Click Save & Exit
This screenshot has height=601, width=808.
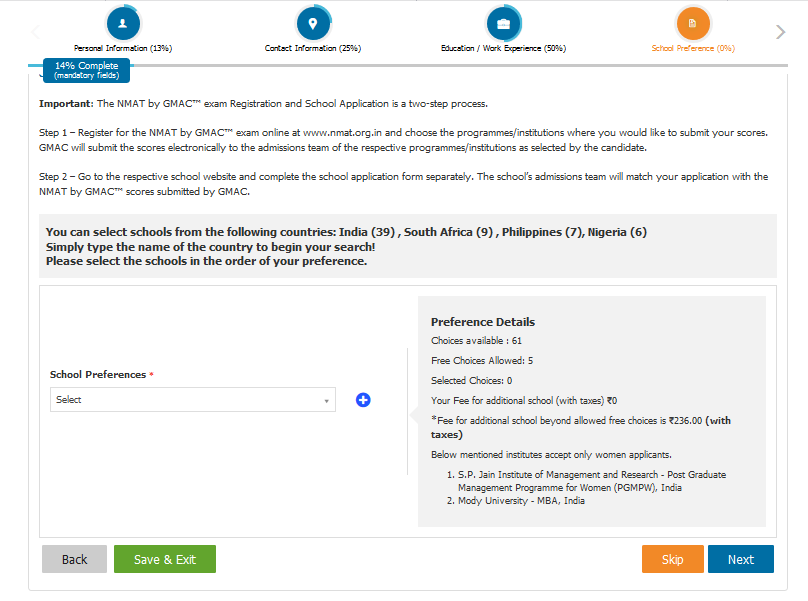(x=164, y=559)
